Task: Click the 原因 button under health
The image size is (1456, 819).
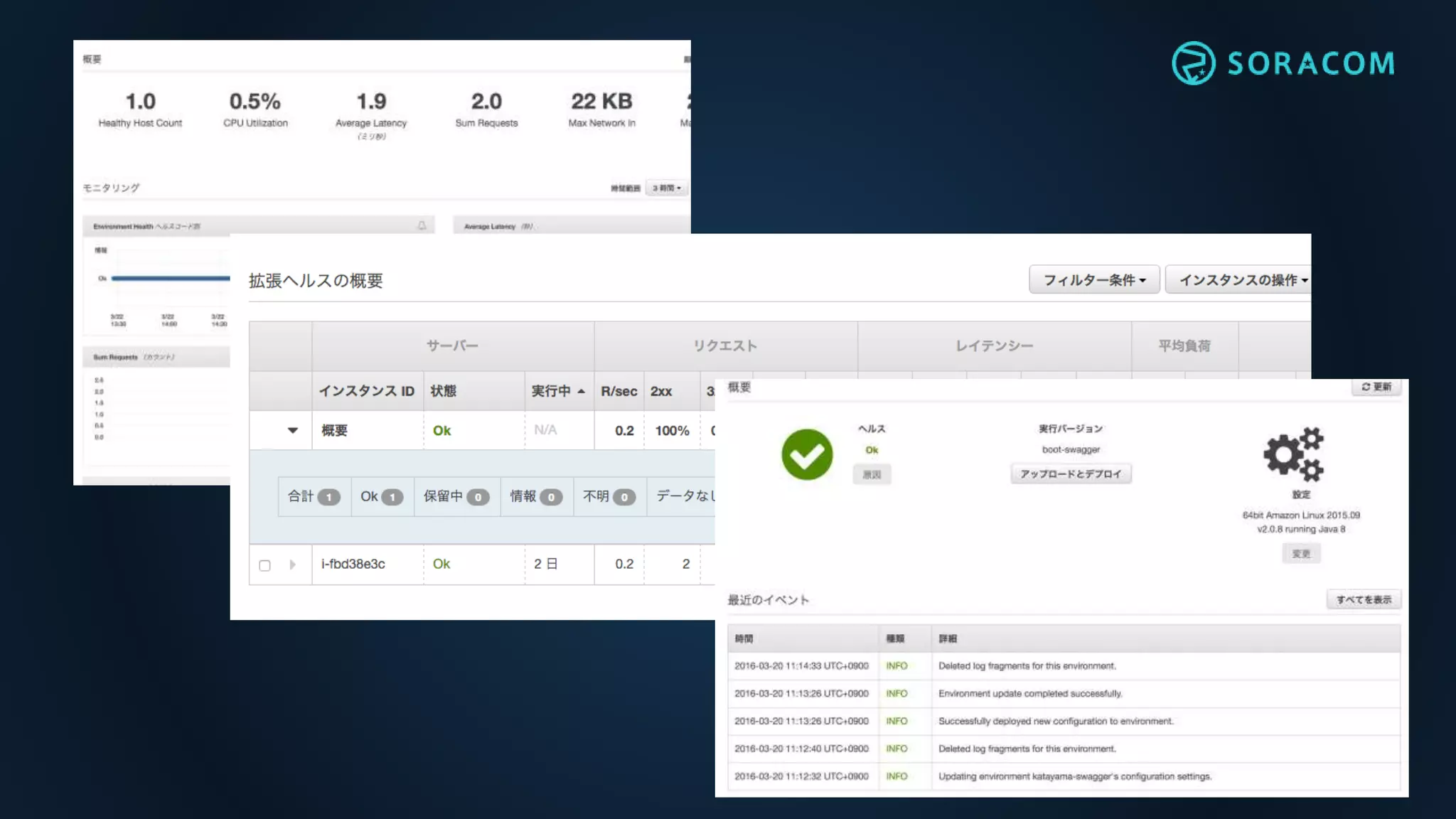Action: pyautogui.click(x=872, y=474)
